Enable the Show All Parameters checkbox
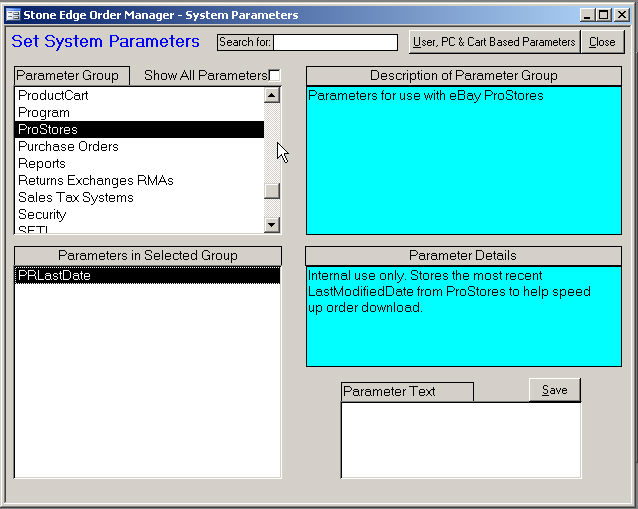Image resolution: width=638 pixels, height=509 pixels. click(x=275, y=75)
